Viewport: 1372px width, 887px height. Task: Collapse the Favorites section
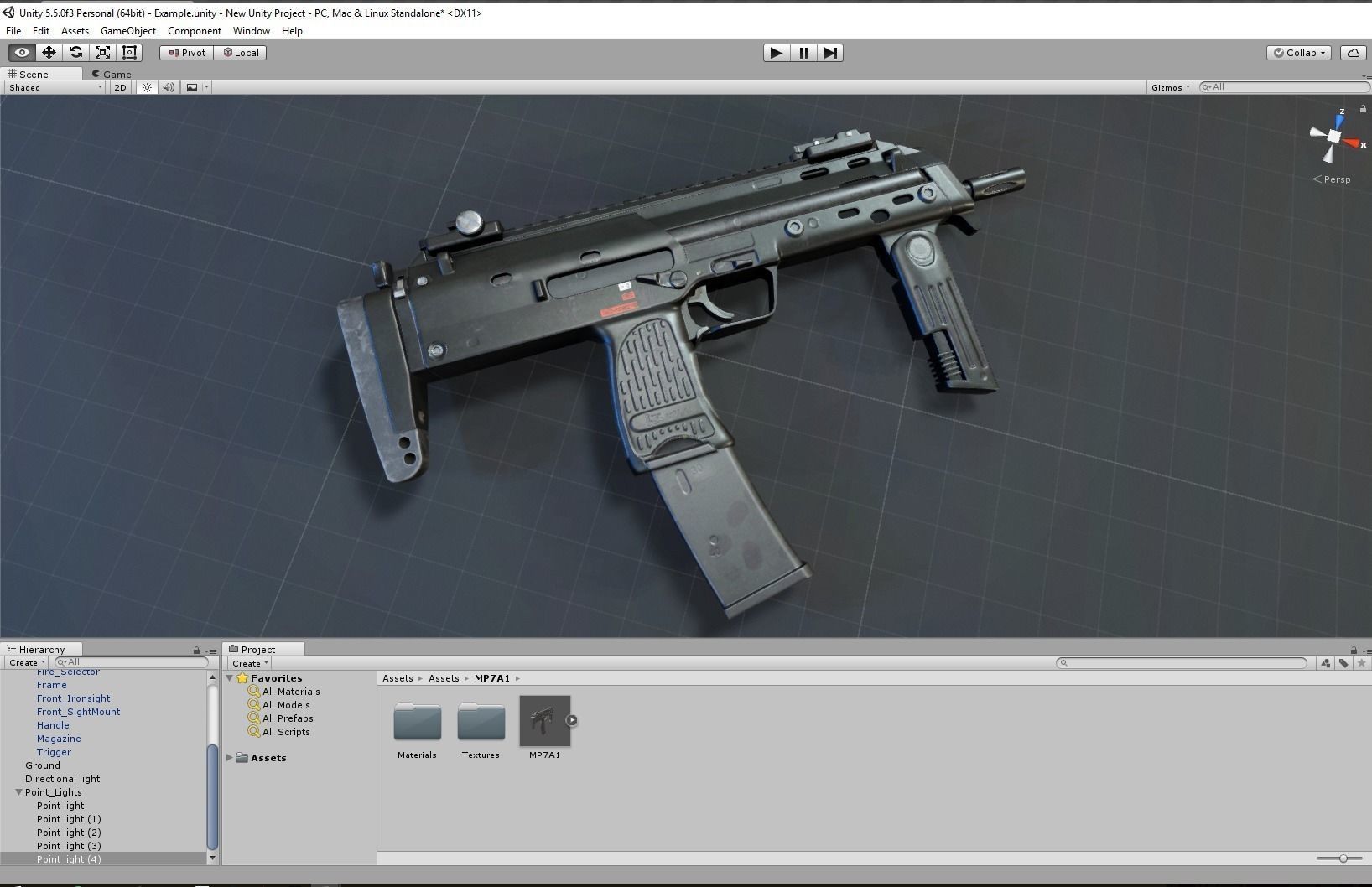[x=230, y=678]
